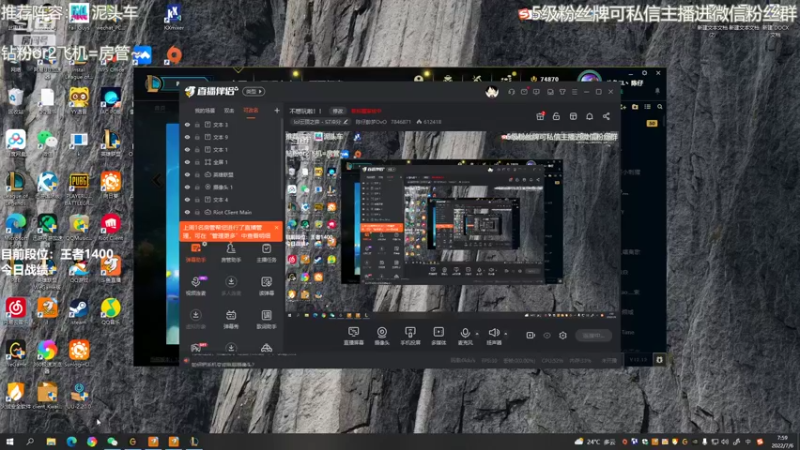800x450 pixels.
Task: Open the notification bell in streaming app
Action: pos(589,116)
